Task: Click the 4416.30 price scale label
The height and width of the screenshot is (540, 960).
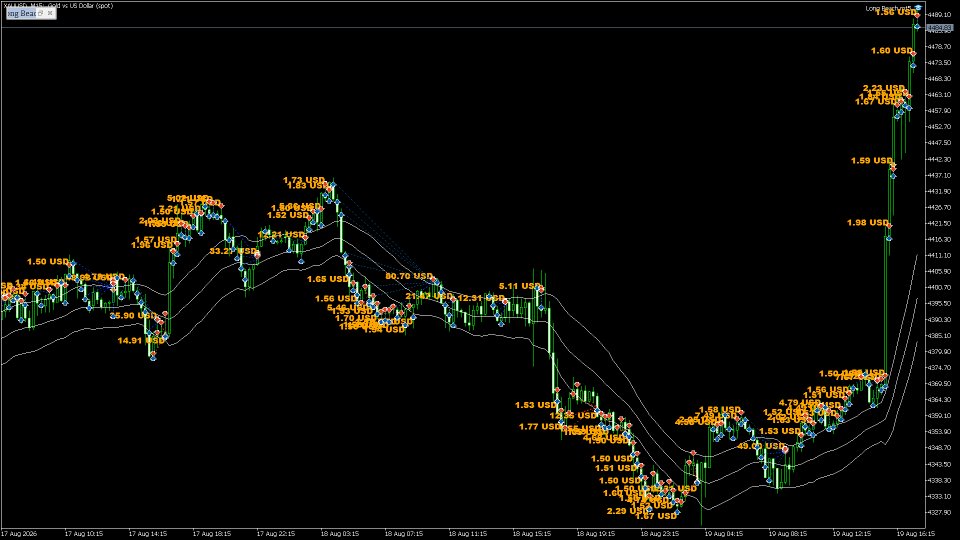Action: click(940, 239)
